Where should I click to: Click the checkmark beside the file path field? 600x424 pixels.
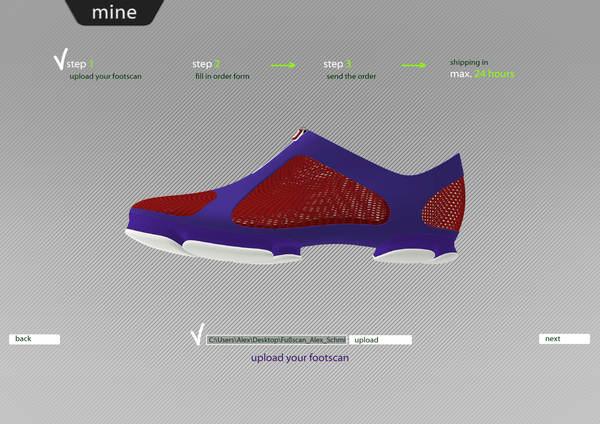[x=196, y=336]
